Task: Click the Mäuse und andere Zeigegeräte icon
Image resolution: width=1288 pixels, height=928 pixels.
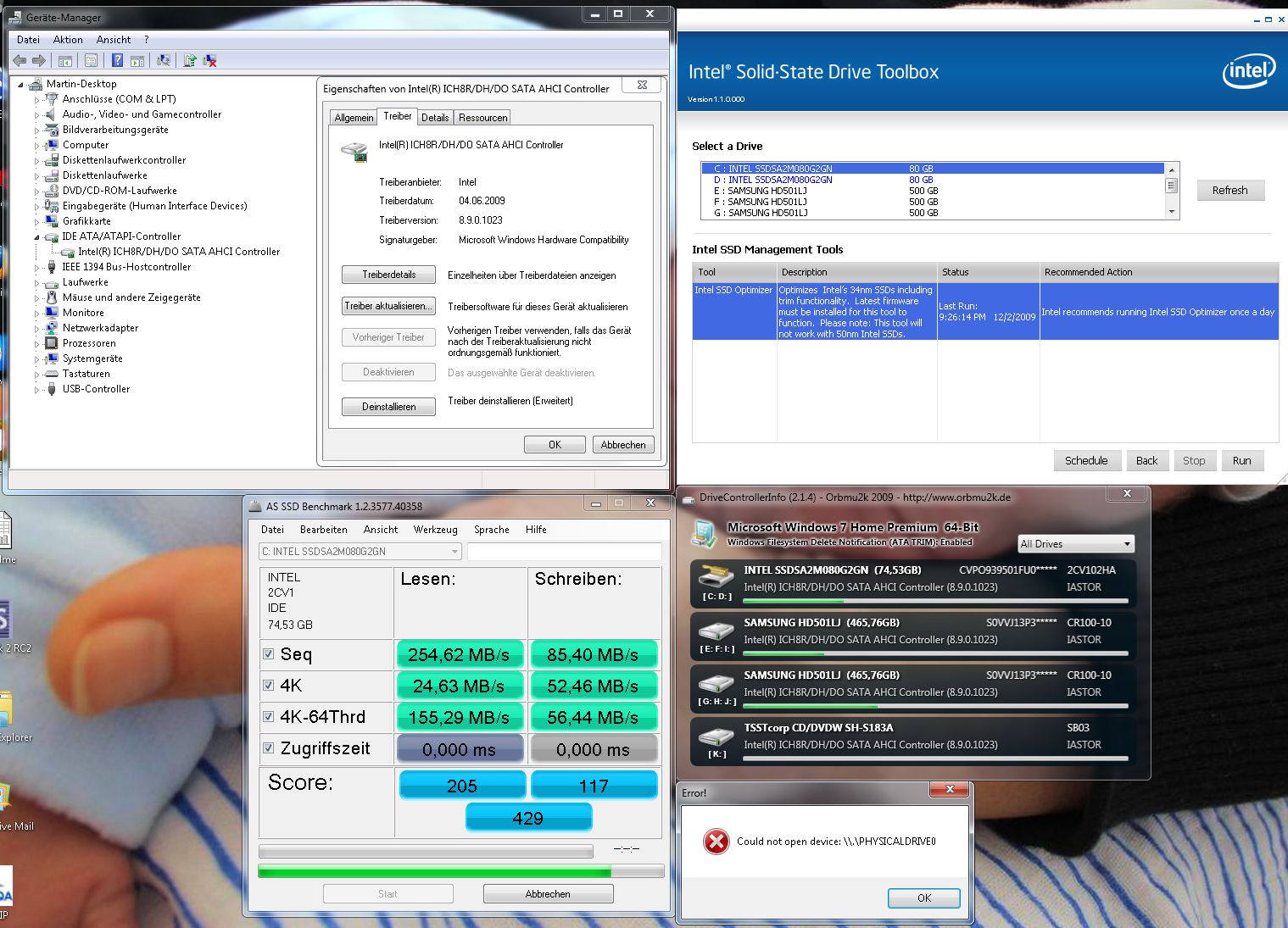Action: (x=51, y=297)
